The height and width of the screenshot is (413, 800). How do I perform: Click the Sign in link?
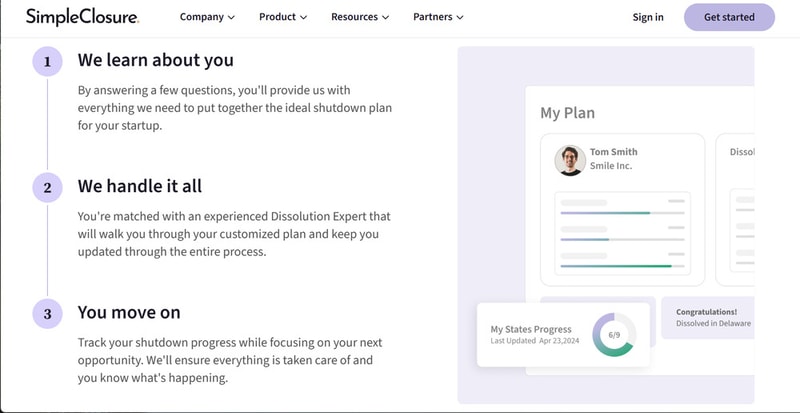[x=648, y=17]
